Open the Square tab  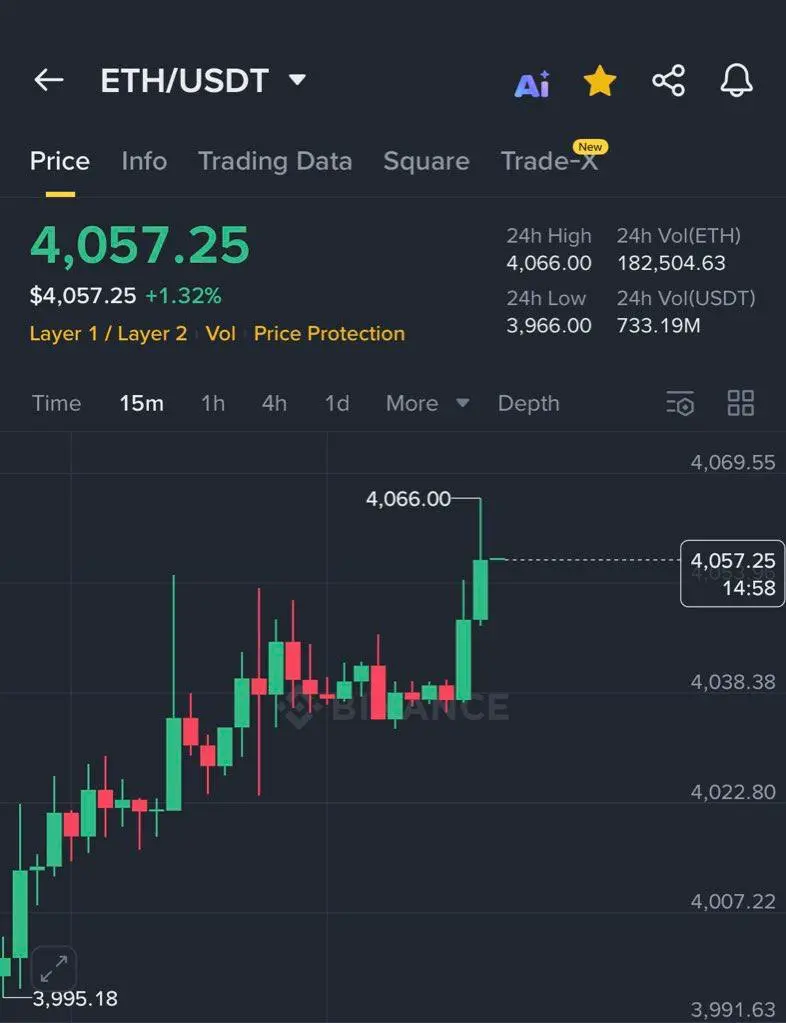coord(427,161)
